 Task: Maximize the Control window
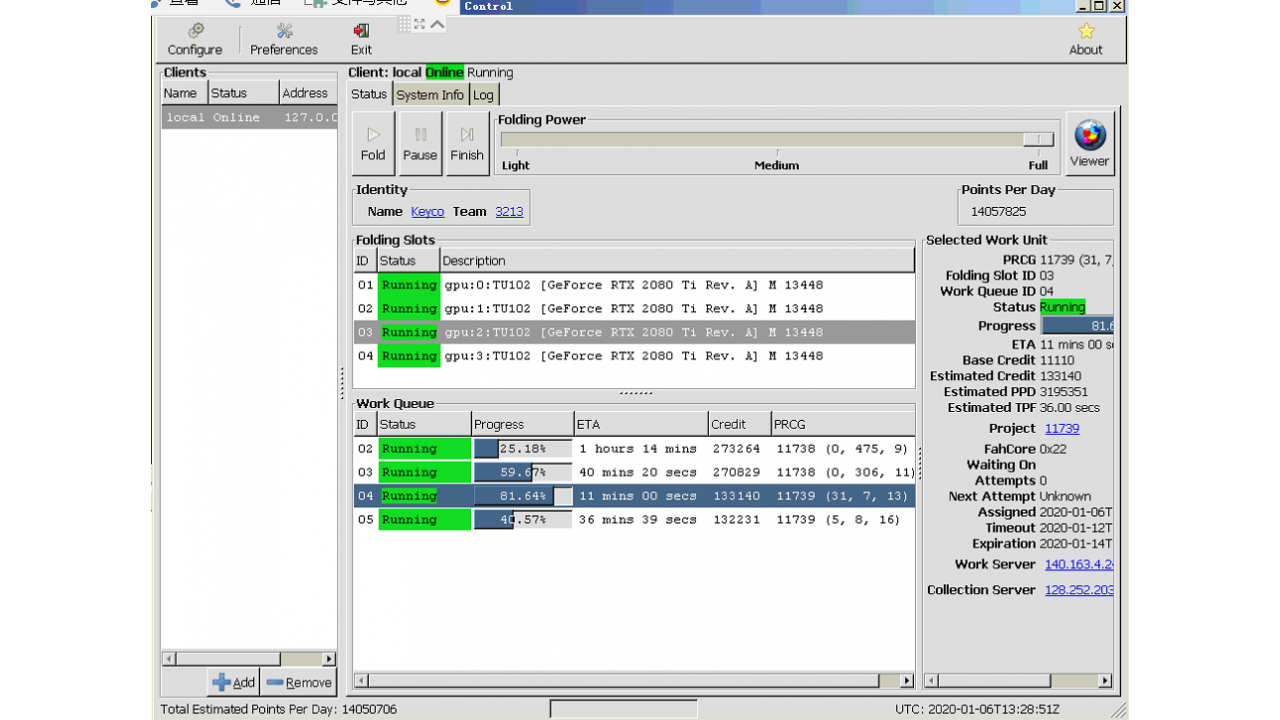click(x=1101, y=6)
